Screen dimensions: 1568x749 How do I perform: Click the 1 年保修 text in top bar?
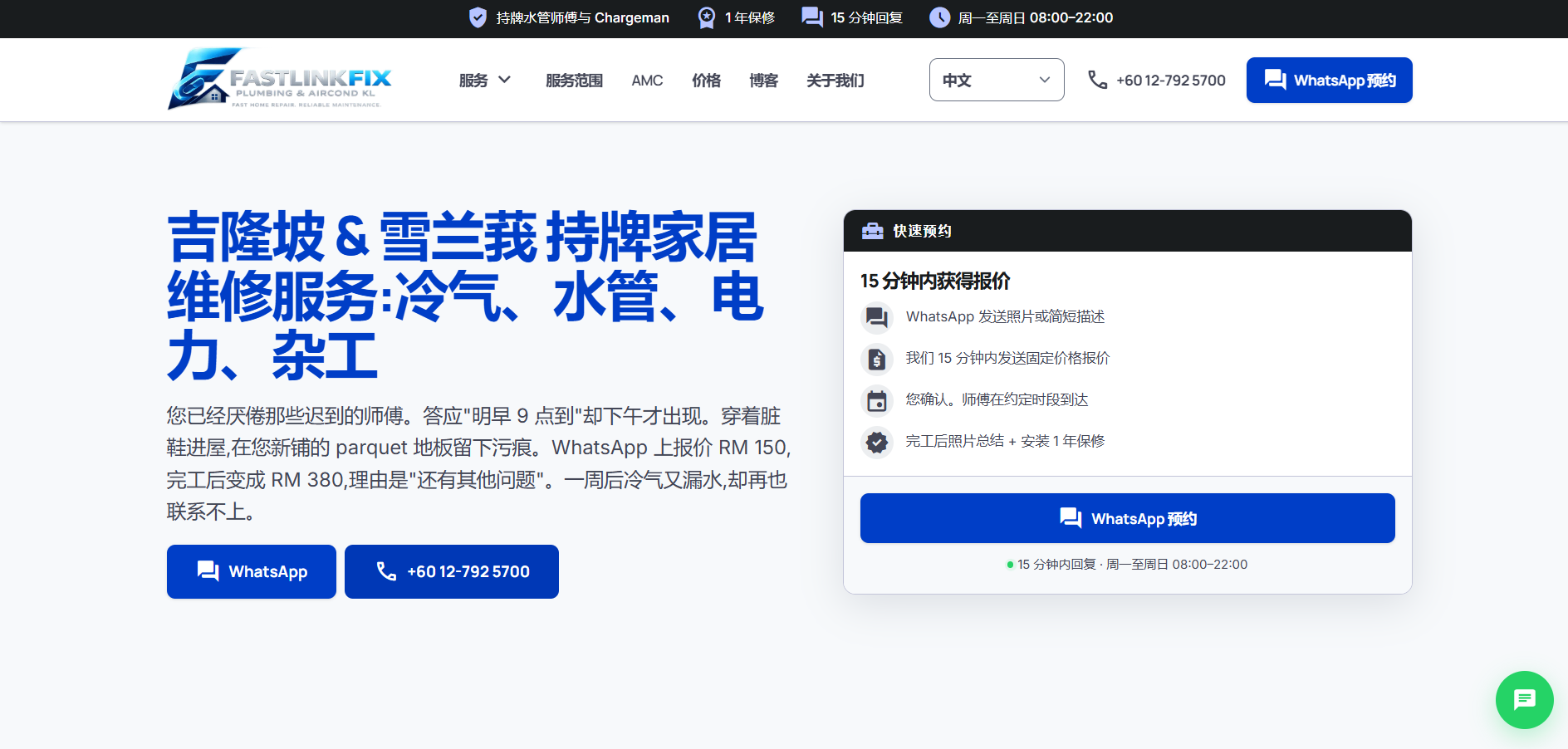[x=750, y=17]
